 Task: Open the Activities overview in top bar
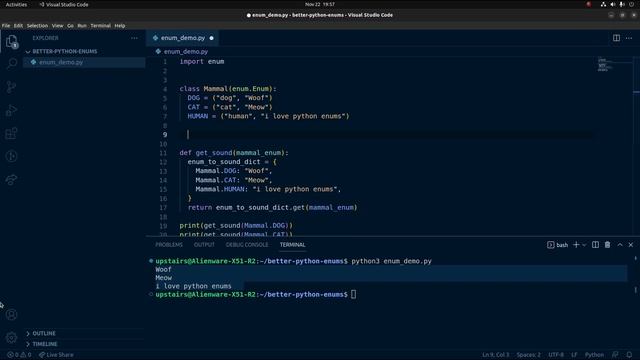[x=16, y=4]
